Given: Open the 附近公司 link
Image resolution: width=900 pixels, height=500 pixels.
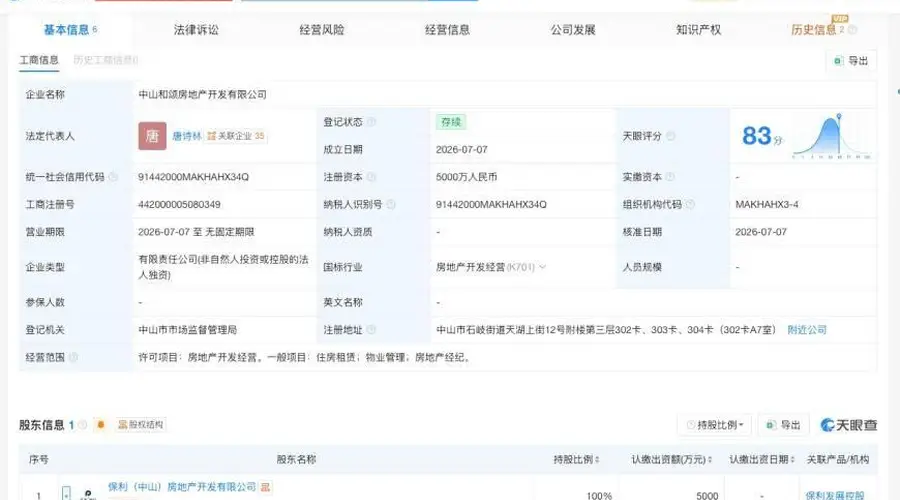Looking at the screenshot, I should tap(807, 330).
